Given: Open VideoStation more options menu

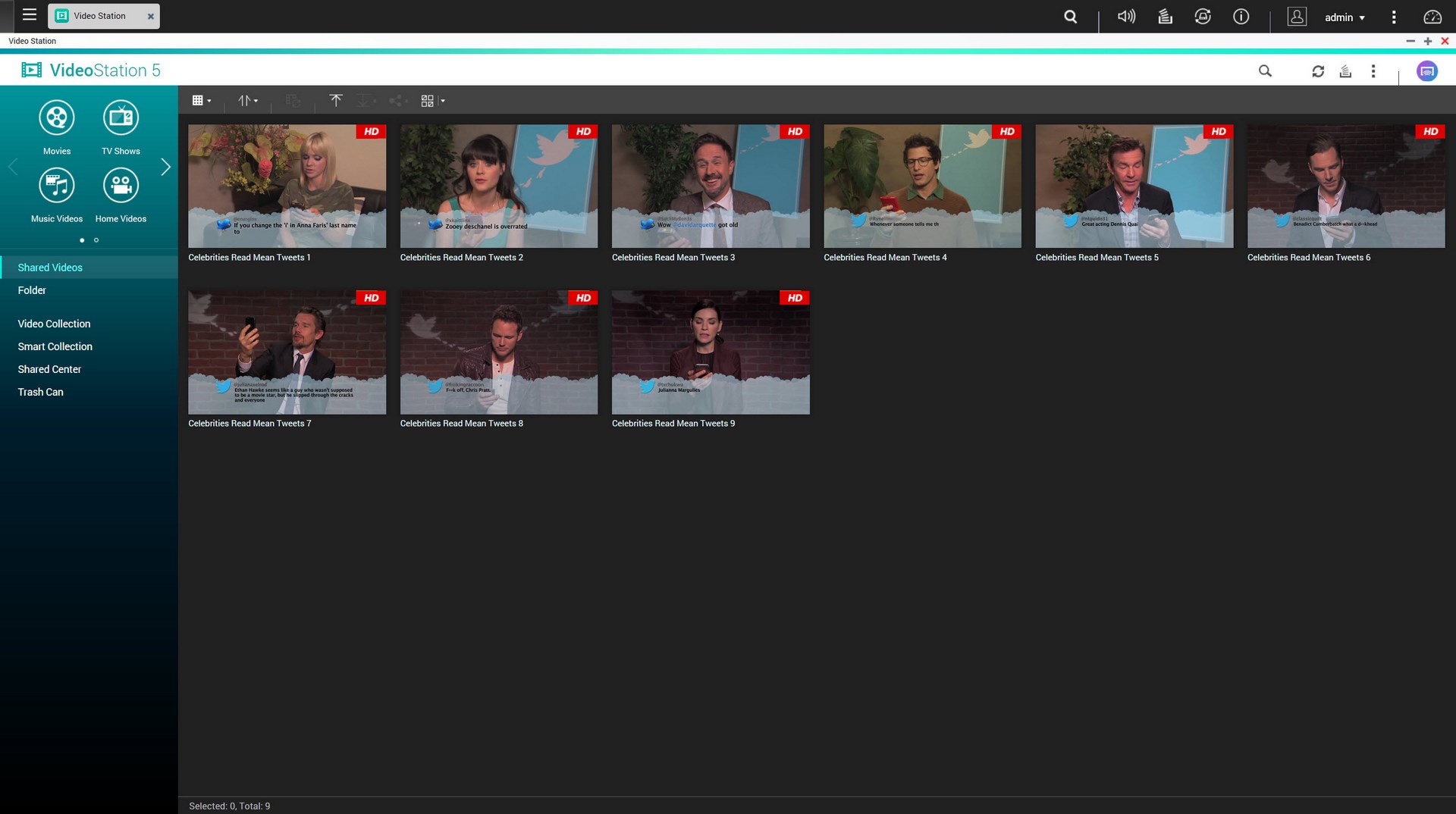Looking at the screenshot, I should click(x=1373, y=71).
